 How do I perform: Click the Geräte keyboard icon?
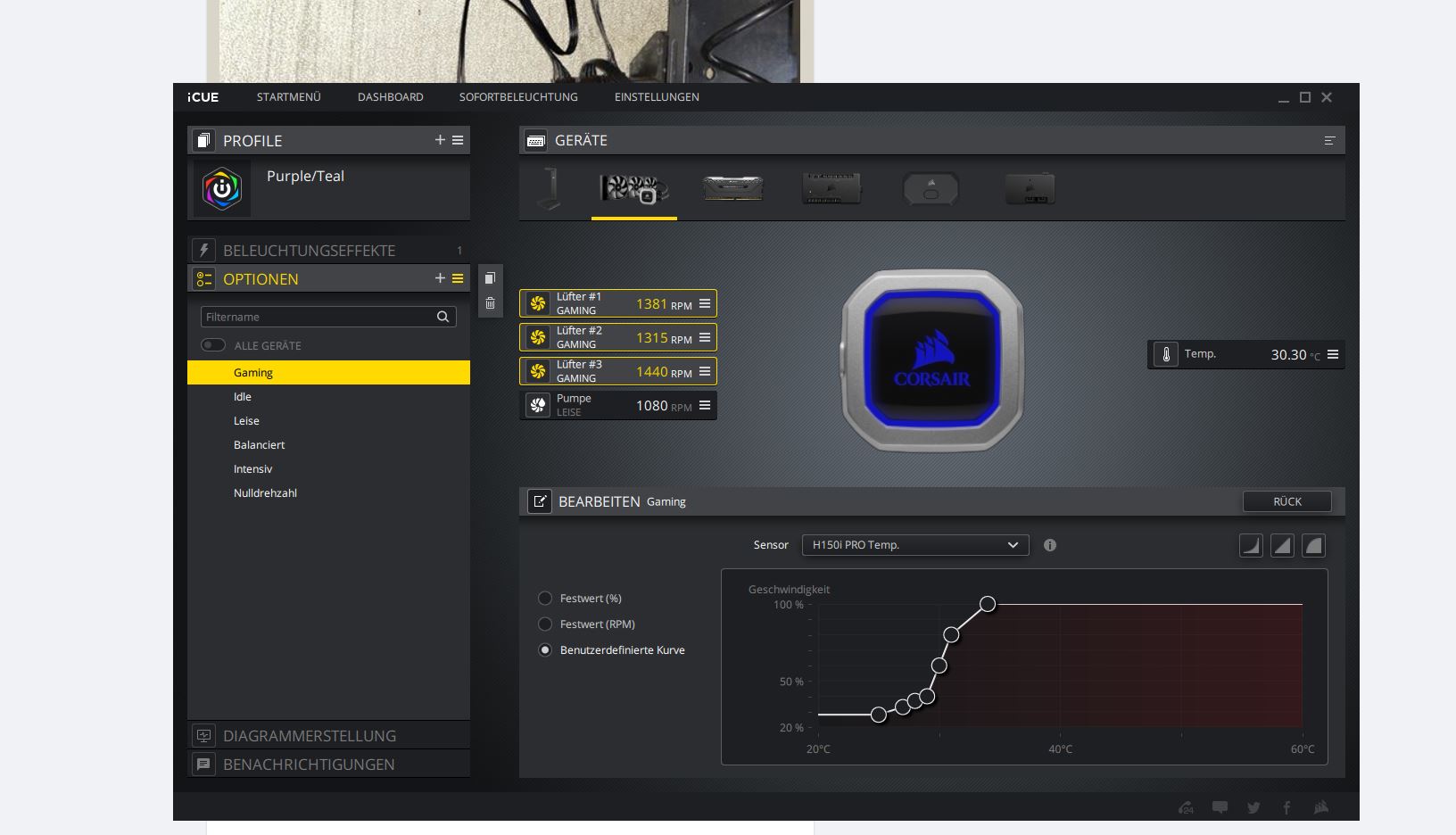(x=535, y=140)
